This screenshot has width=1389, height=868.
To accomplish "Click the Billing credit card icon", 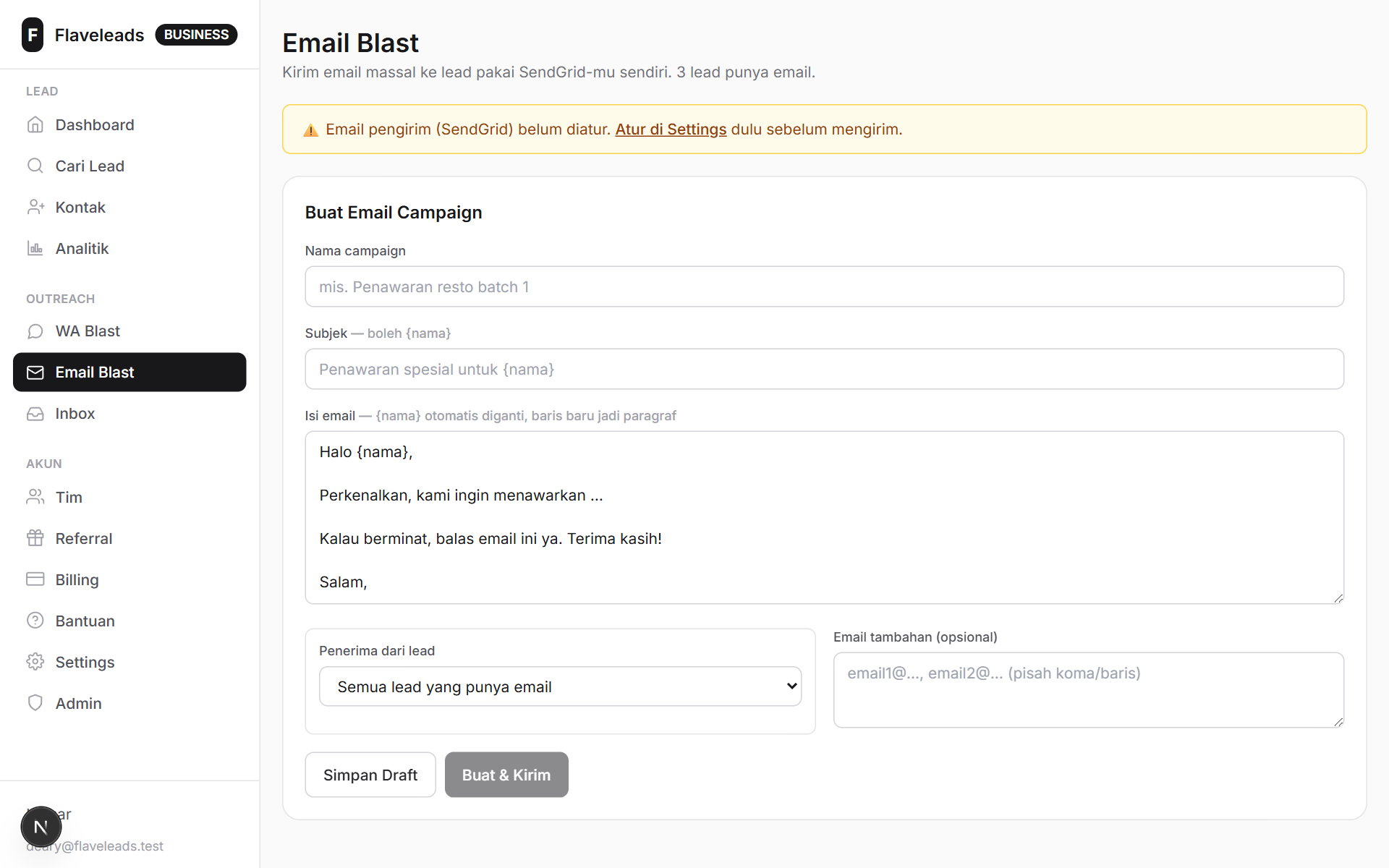I will pyautogui.click(x=35, y=579).
